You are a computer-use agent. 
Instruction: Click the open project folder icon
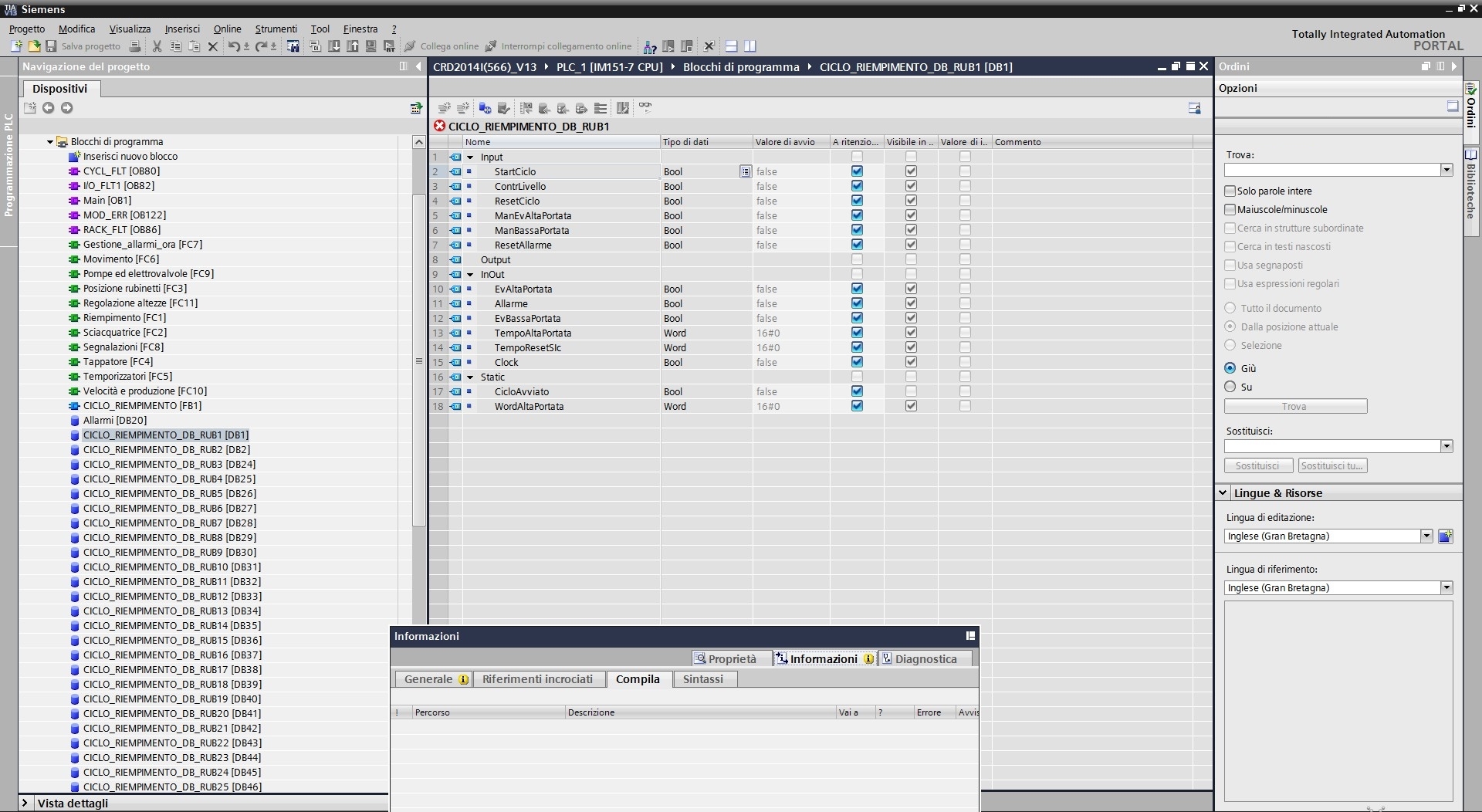34,46
